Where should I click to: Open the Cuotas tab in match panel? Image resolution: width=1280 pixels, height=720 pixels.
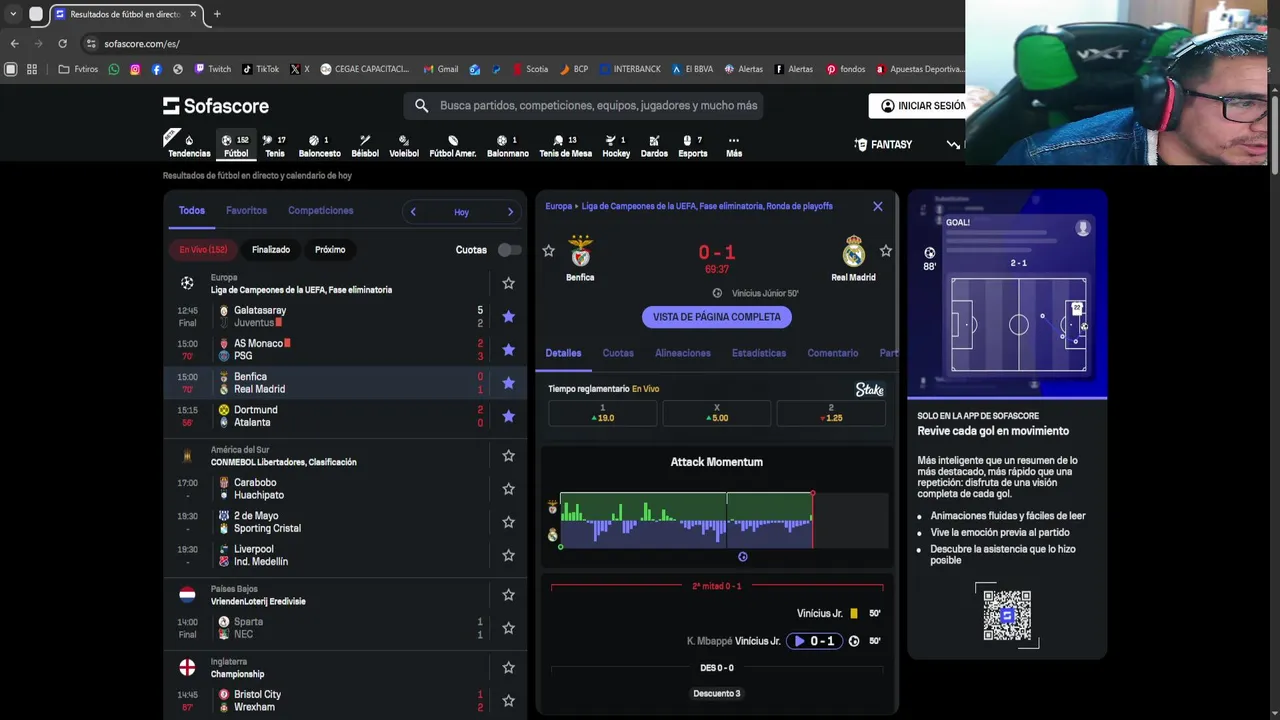(618, 353)
